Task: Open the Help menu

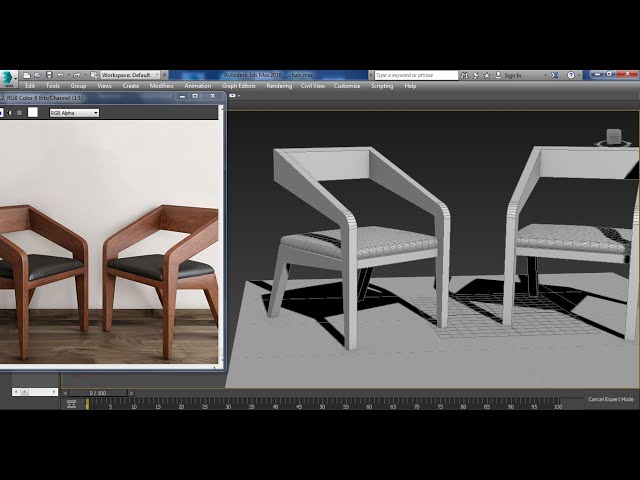Action: (410, 86)
